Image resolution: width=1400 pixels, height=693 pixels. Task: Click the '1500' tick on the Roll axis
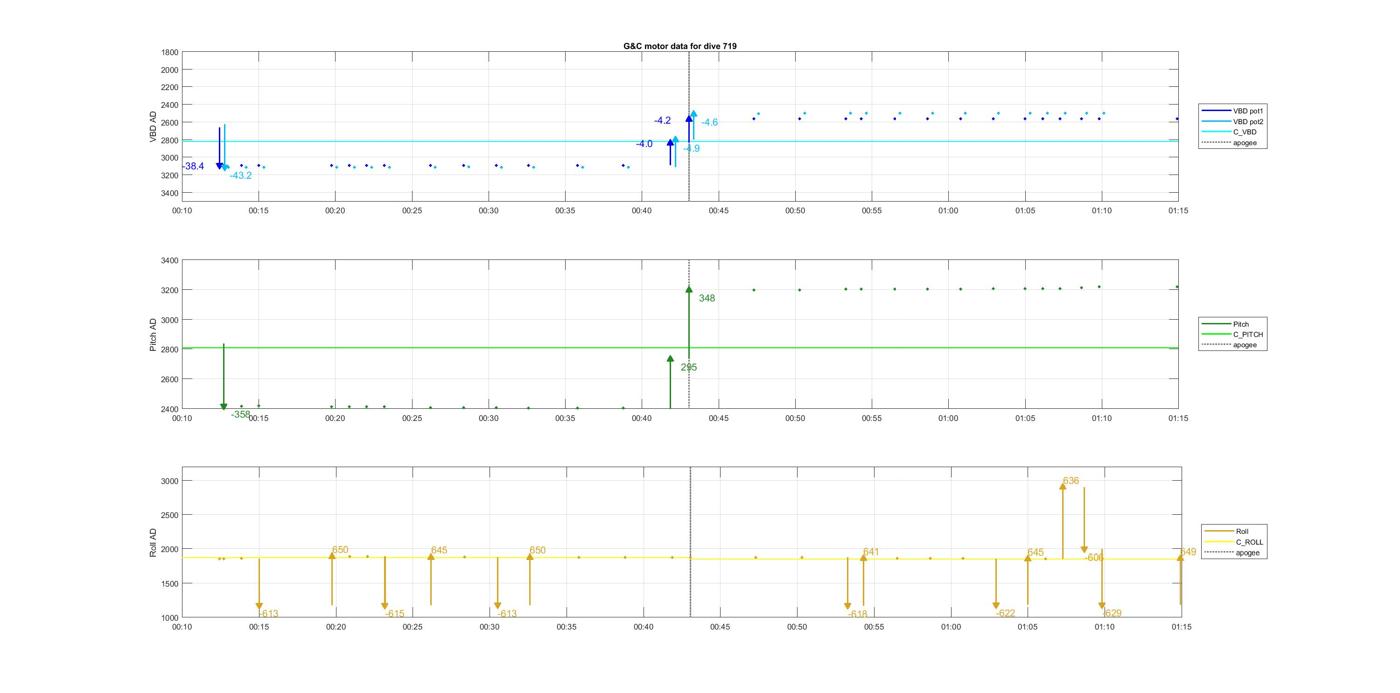169,583
